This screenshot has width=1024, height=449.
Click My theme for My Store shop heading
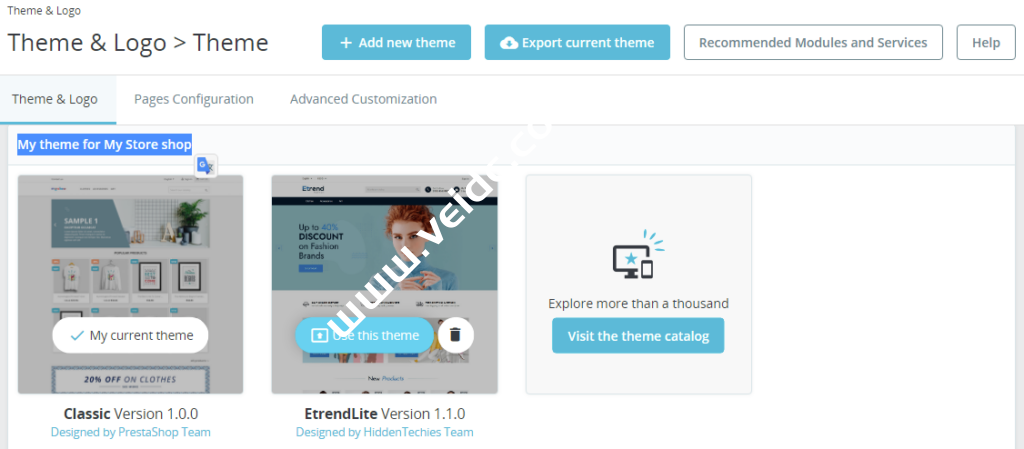(104, 144)
